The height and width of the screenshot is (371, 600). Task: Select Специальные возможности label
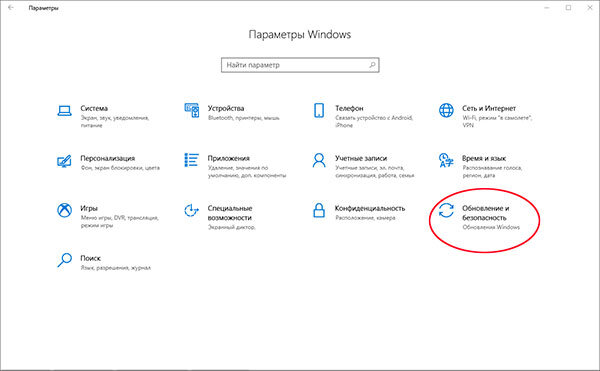click(x=230, y=213)
